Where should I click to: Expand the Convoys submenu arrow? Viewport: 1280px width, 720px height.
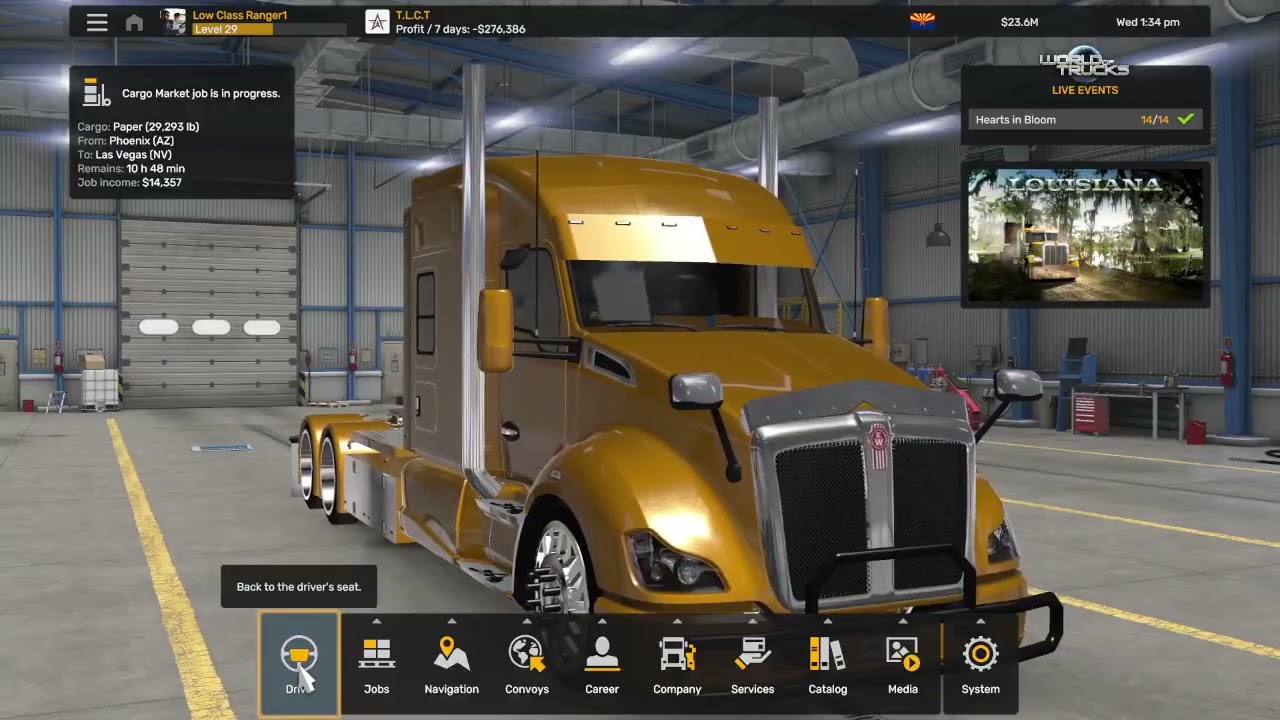point(527,620)
